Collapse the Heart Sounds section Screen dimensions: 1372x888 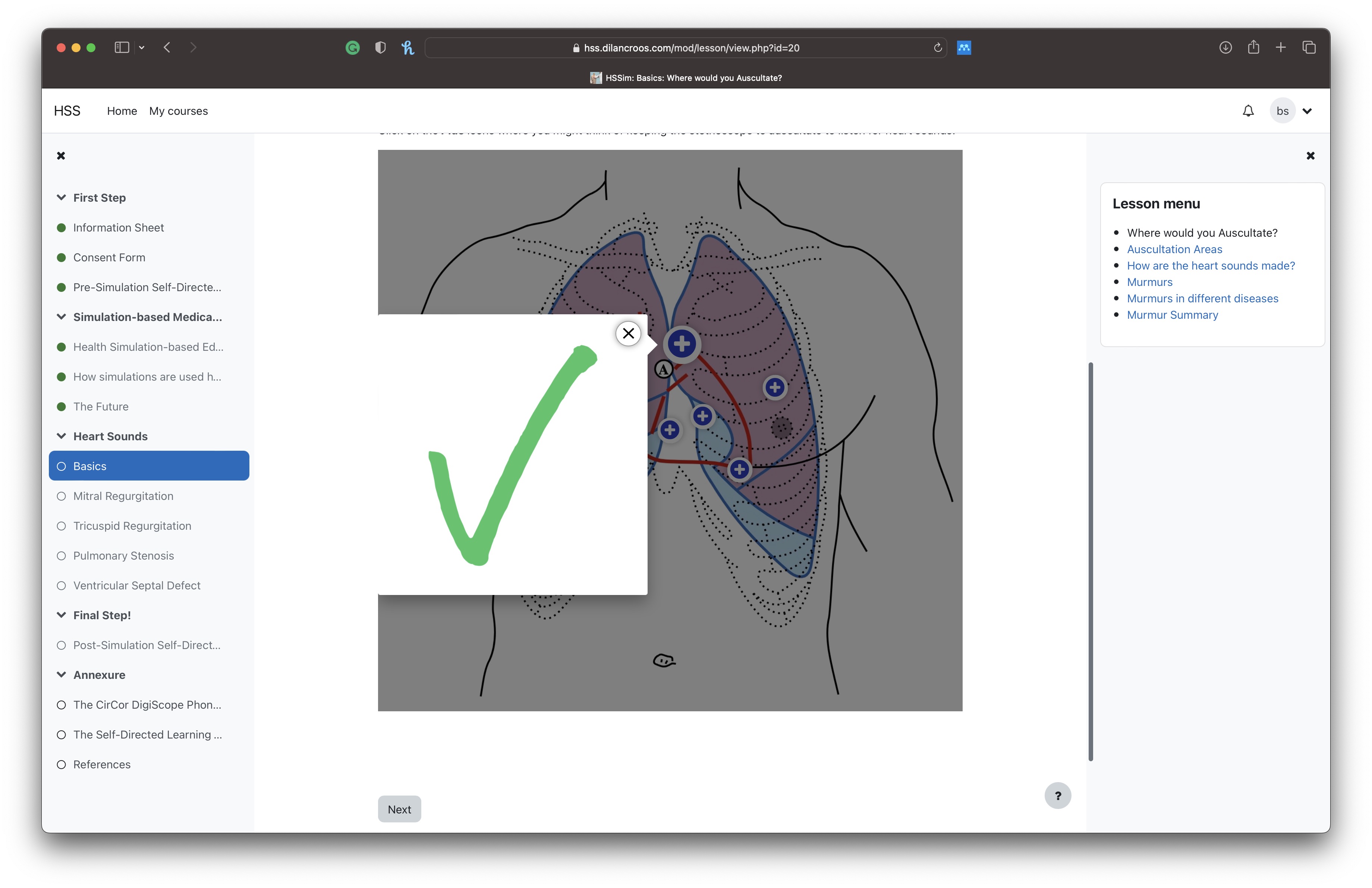[61, 436]
